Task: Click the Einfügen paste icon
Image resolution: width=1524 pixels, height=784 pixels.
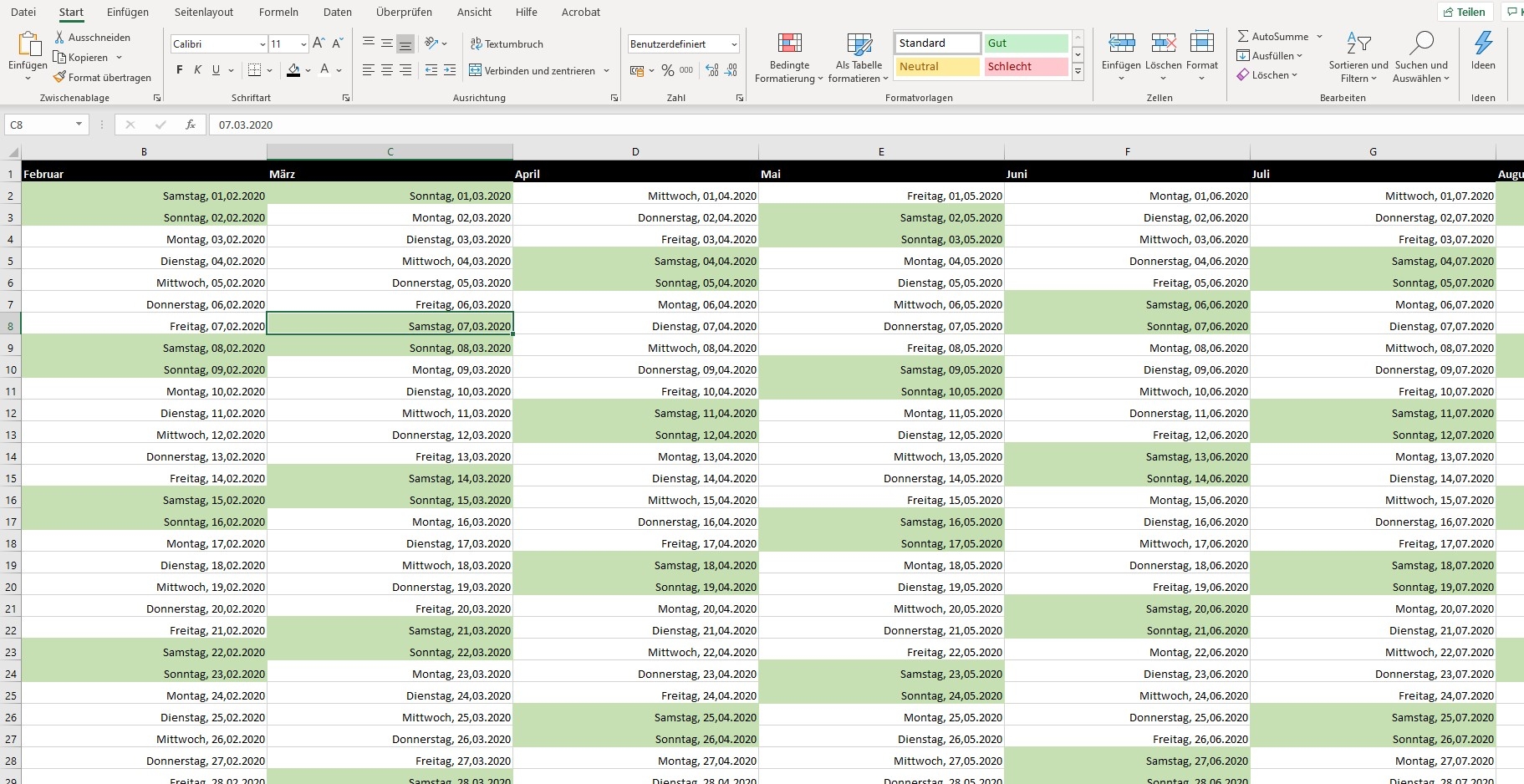Action: [28, 44]
